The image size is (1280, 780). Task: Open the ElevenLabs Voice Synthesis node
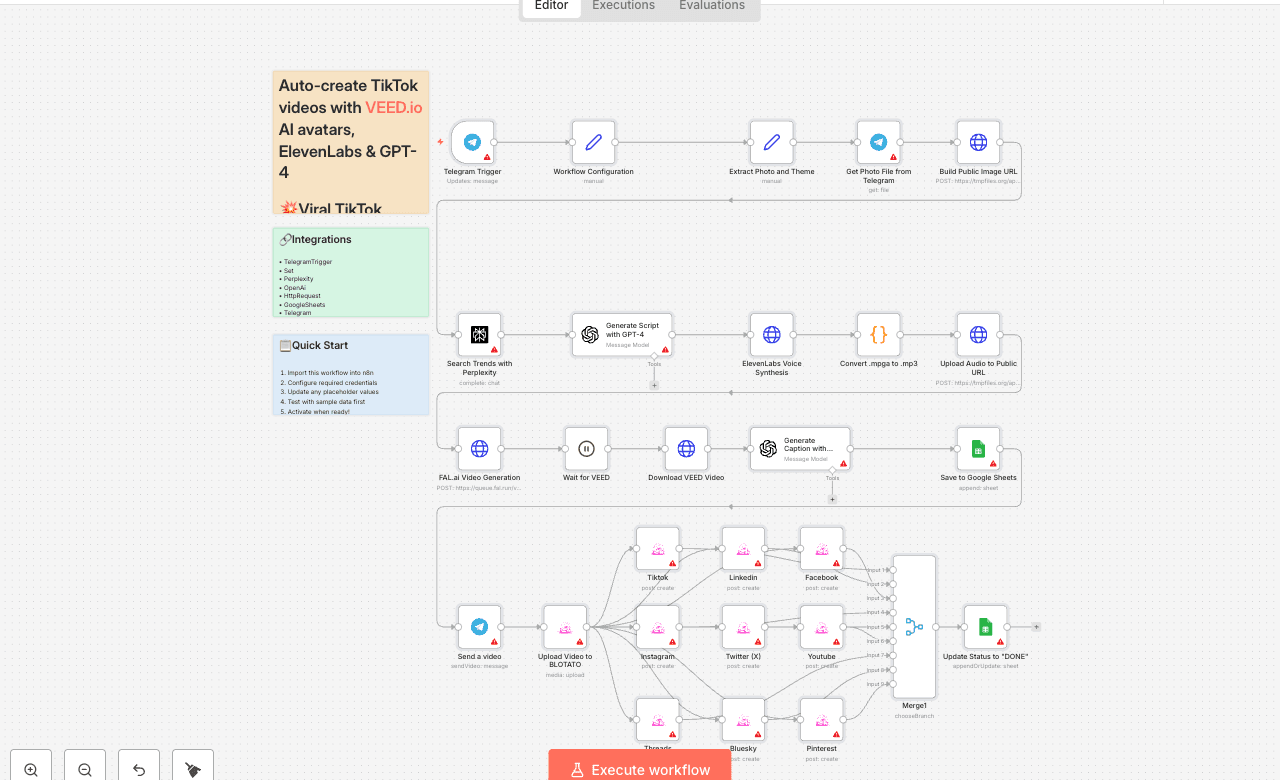(771, 334)
